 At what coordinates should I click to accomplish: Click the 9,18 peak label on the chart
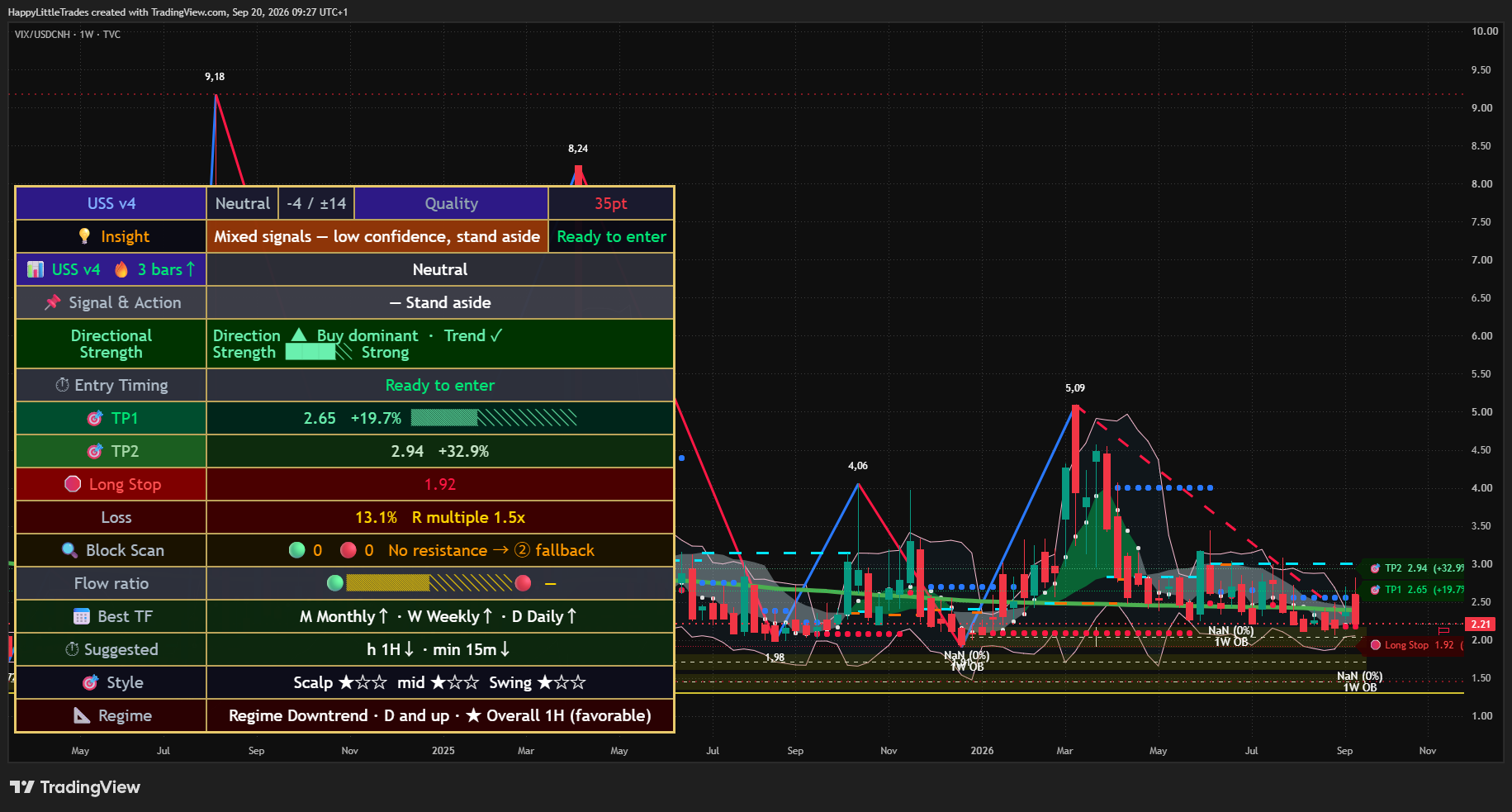click(x=215, y=77)
